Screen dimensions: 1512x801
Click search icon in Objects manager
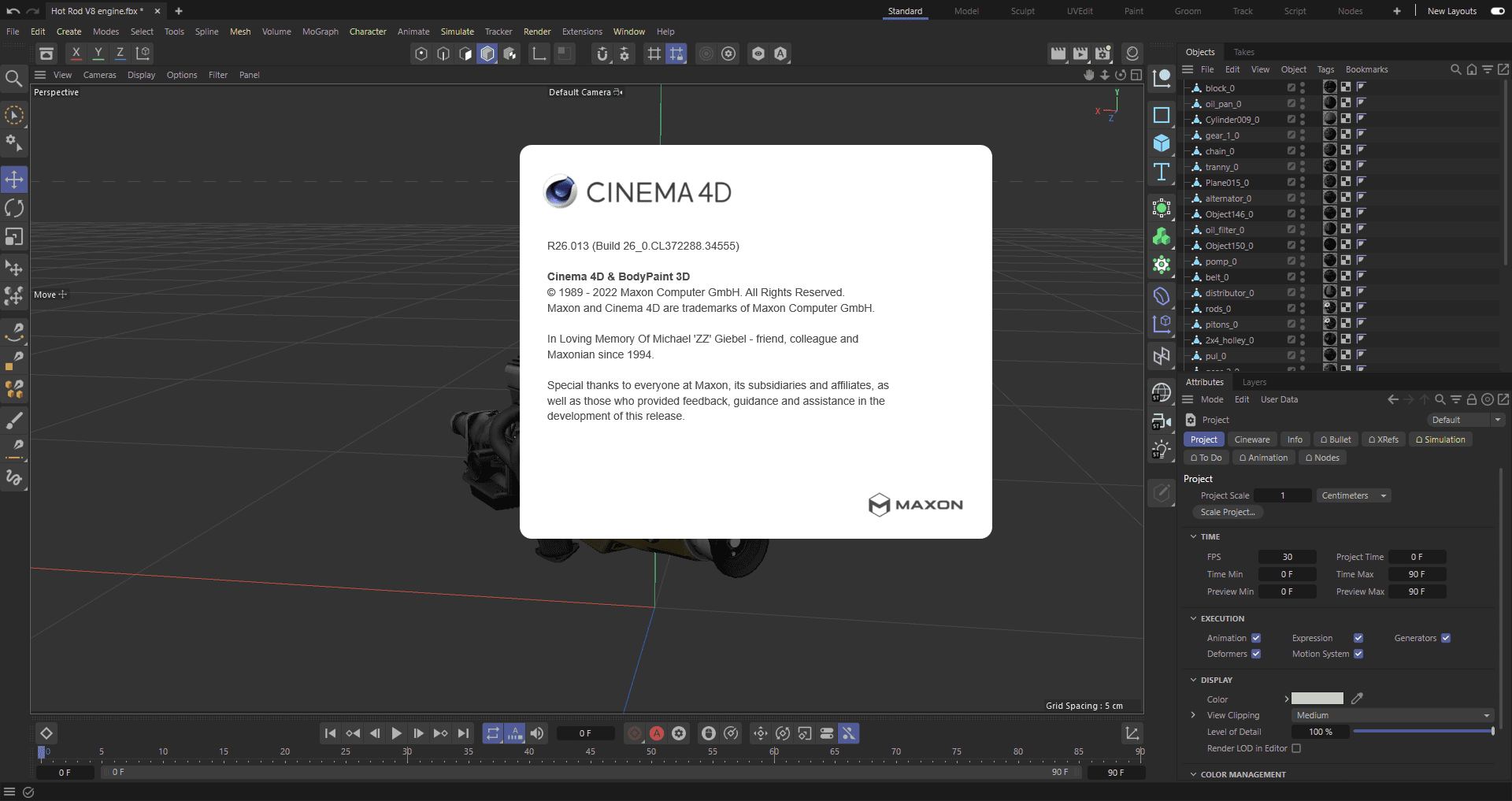coord(1456,69)
